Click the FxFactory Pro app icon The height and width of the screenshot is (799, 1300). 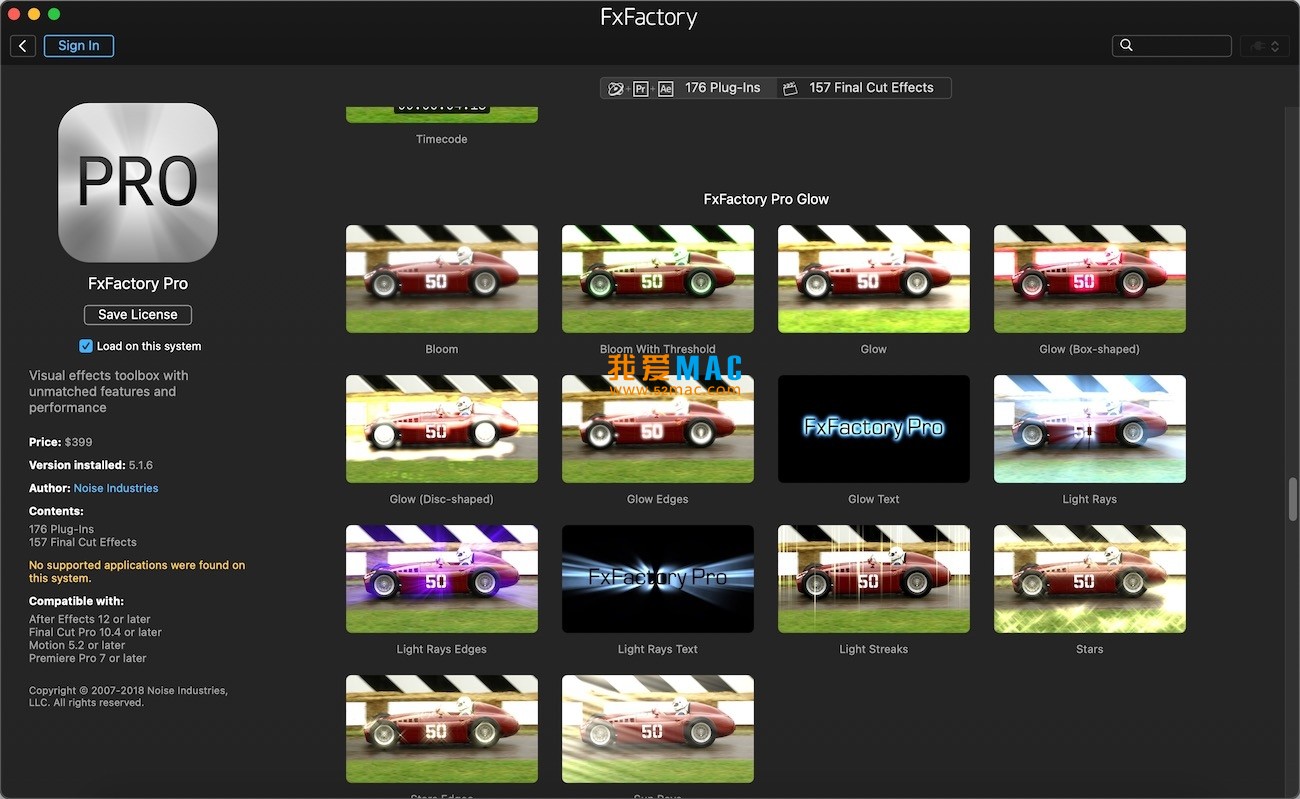pyautogui.click(x=138, y=183)
